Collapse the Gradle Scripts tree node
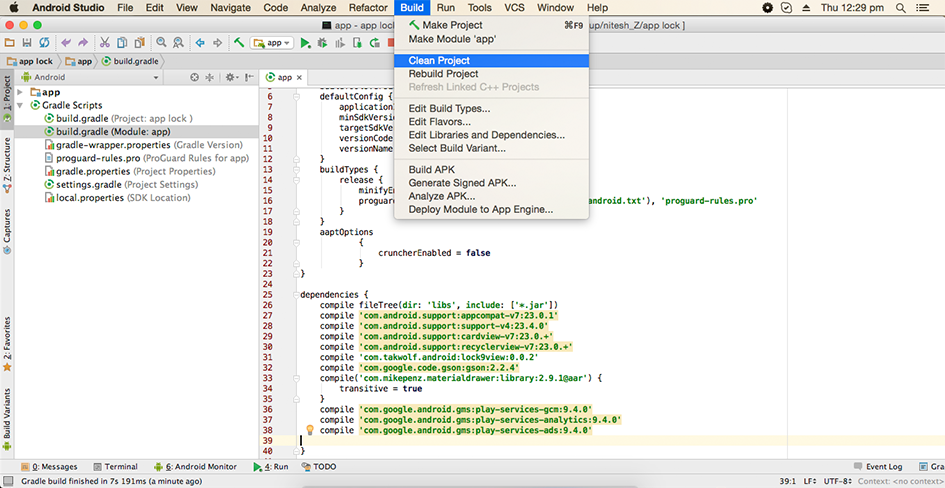945x488 pixels. [x=20, y=105]
